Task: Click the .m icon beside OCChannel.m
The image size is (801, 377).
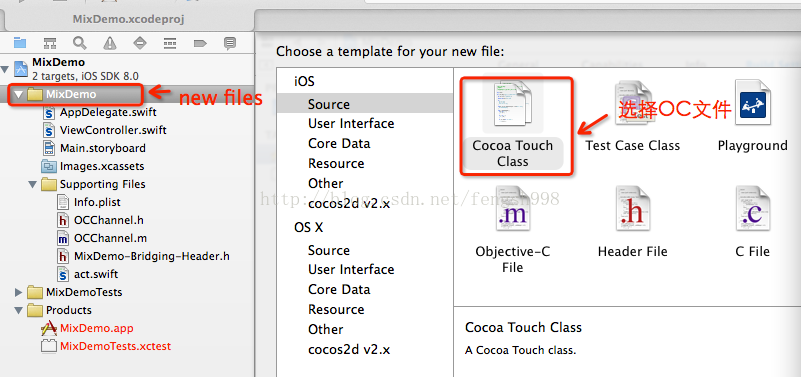Action: 63,238
